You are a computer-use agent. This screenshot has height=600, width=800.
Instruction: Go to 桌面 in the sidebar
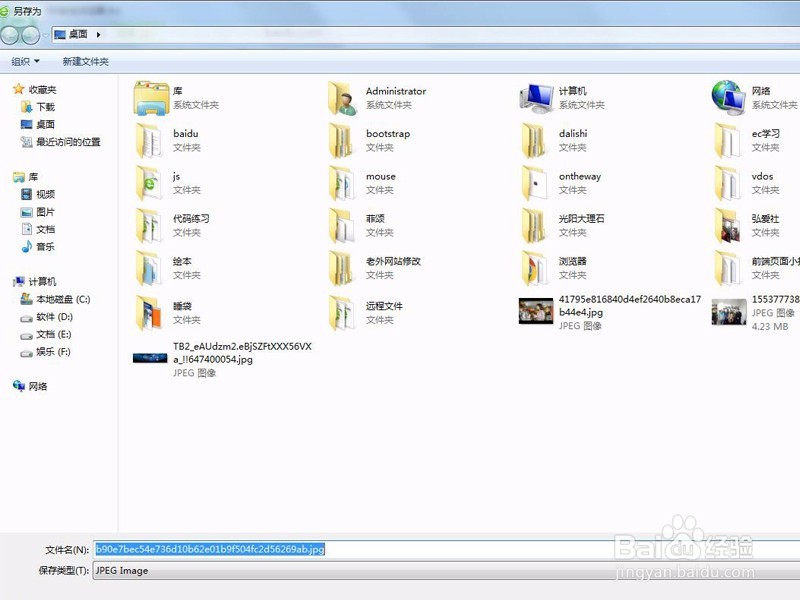38,124
